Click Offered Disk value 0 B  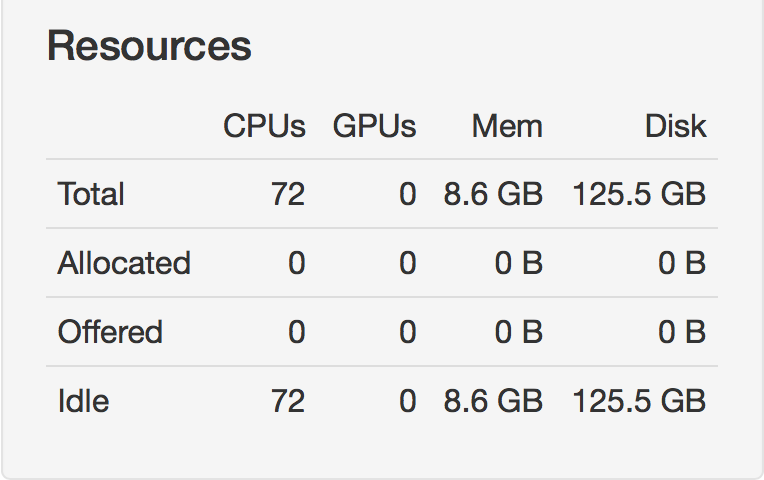(682, 332)
